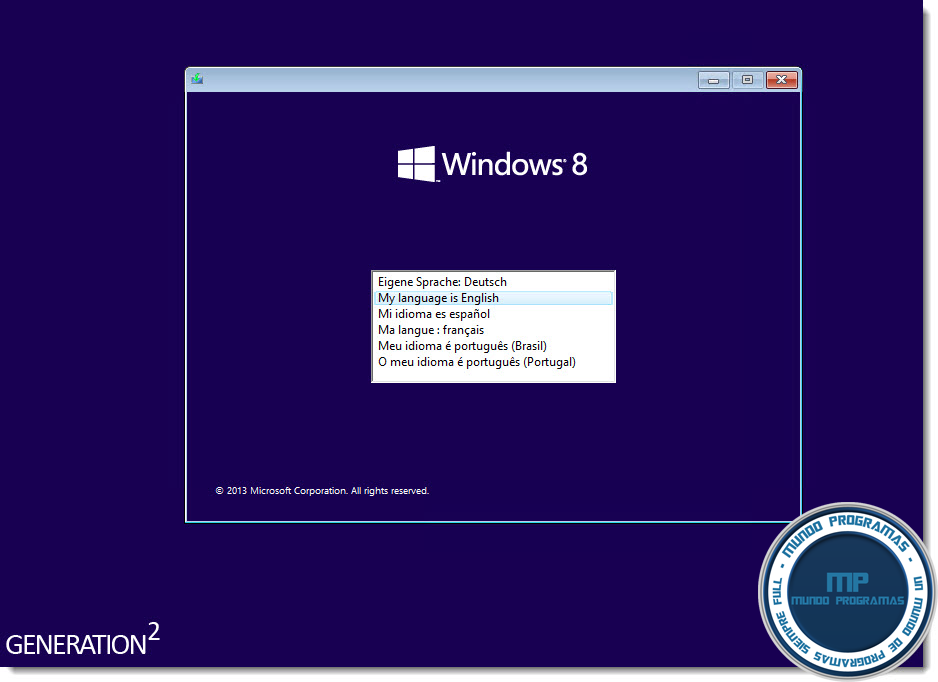Maximize the Windows 8 setup window
Viewport: 938px width, 682px height.
coord(747,80)
